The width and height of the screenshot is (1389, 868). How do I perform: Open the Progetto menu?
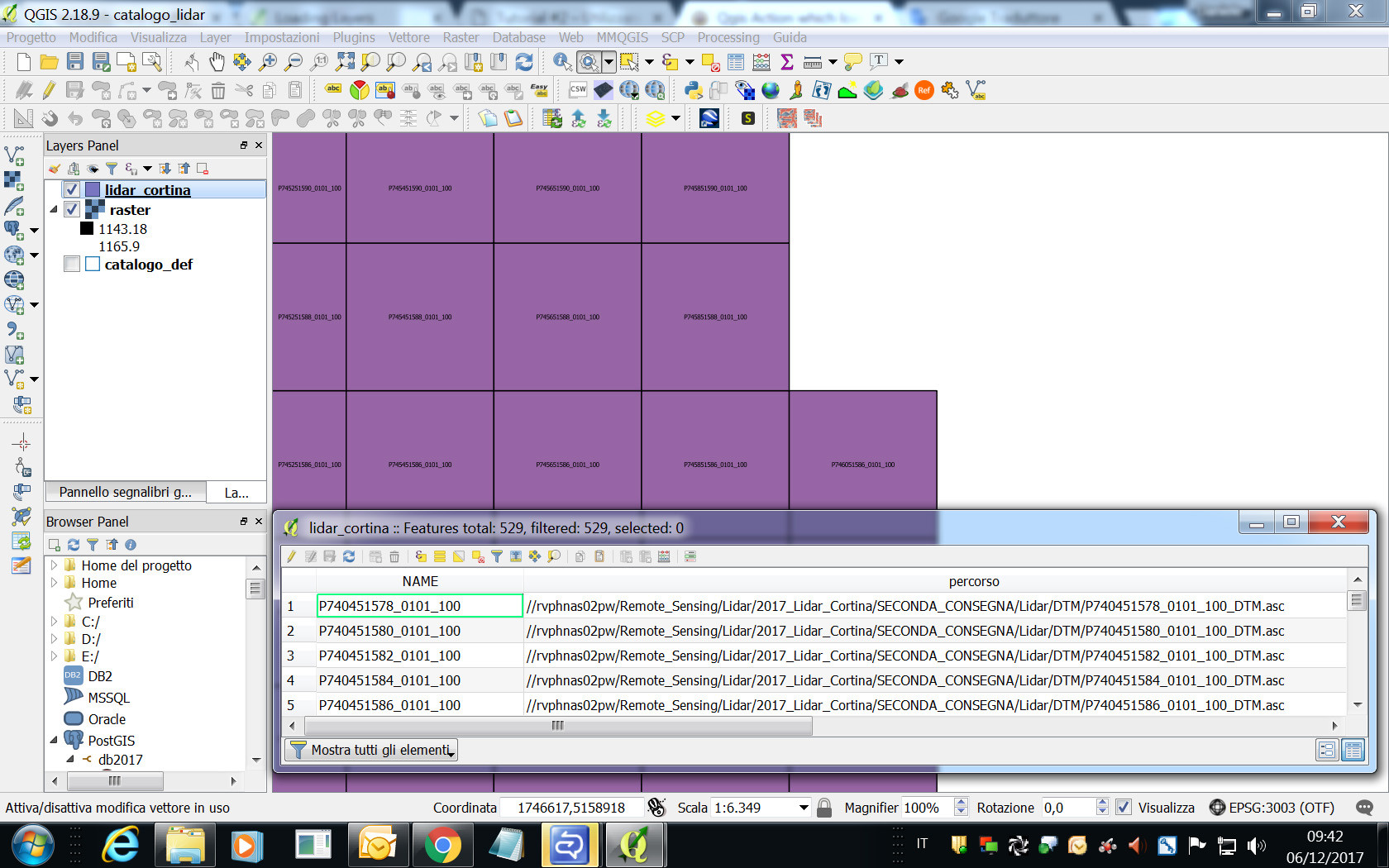31,37
